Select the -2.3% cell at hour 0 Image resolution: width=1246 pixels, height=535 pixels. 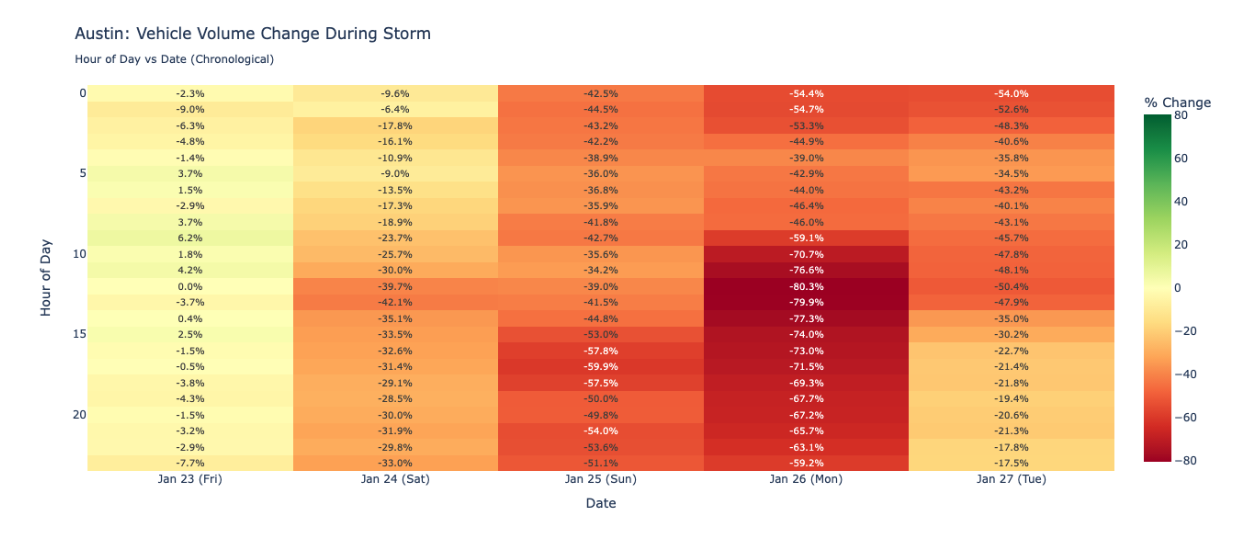click(190, 93)
